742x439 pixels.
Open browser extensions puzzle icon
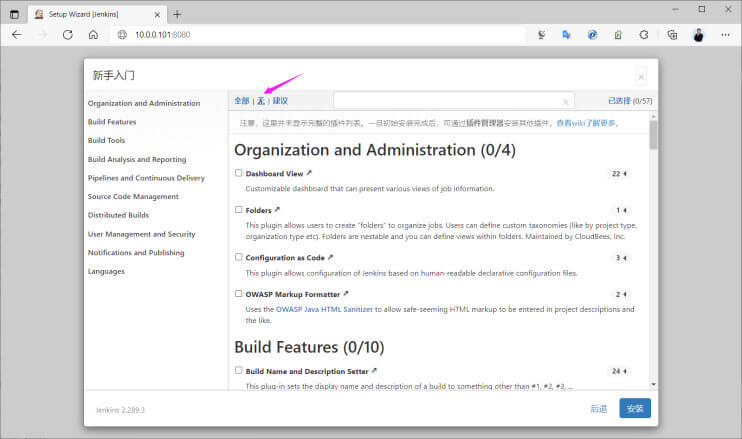click(644, 35)
